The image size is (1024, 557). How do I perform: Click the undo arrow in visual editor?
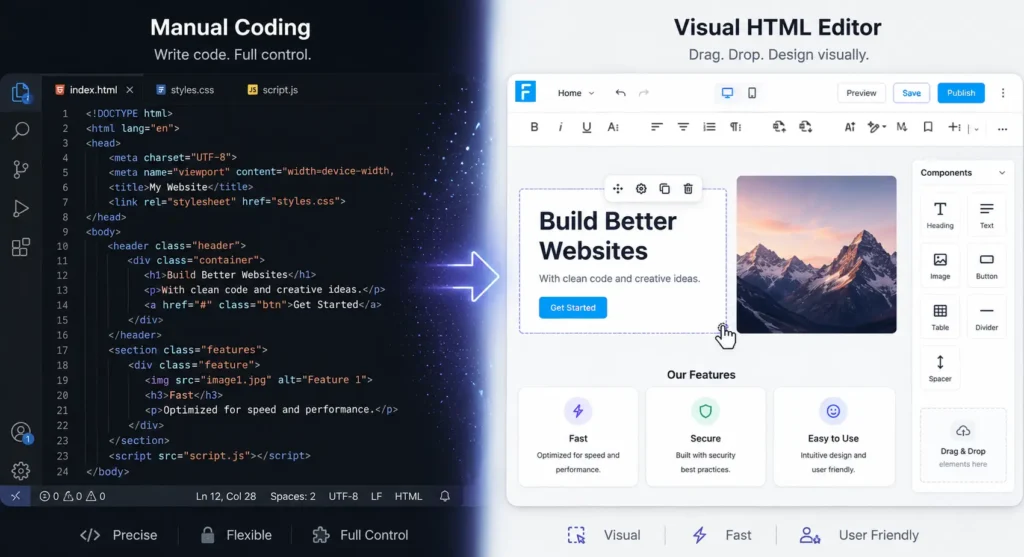[x=620, y=93]
